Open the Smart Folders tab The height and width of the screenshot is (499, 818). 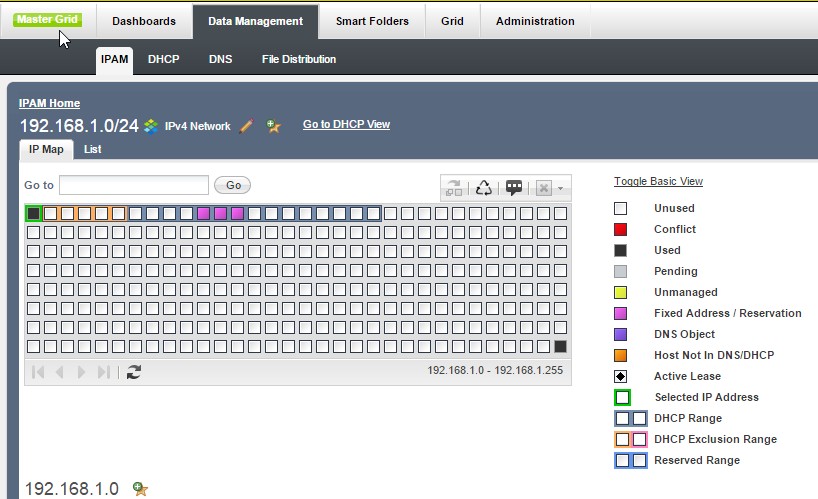372,21
